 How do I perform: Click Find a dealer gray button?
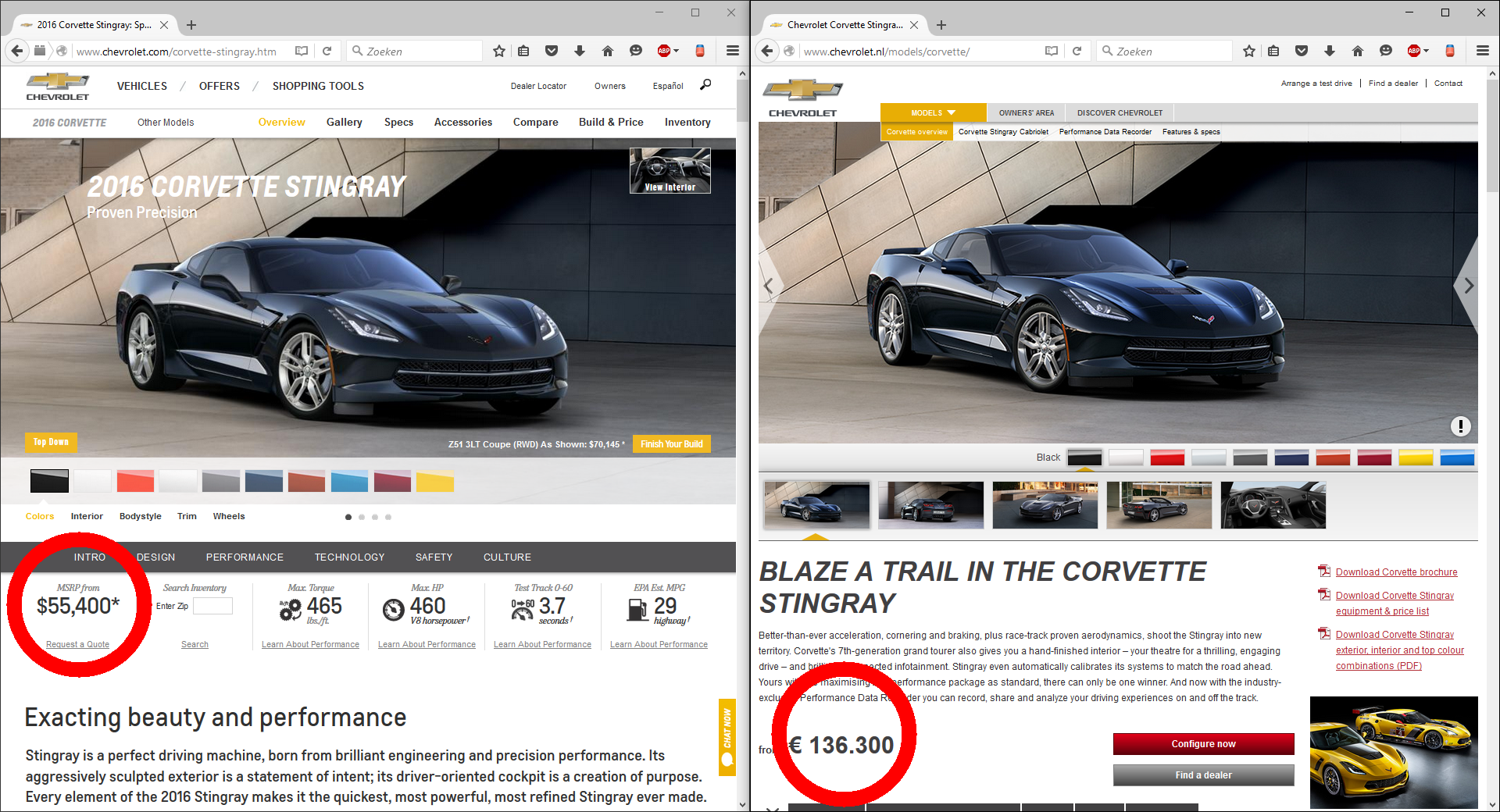pyautogui.click(x=1203, y=775)
